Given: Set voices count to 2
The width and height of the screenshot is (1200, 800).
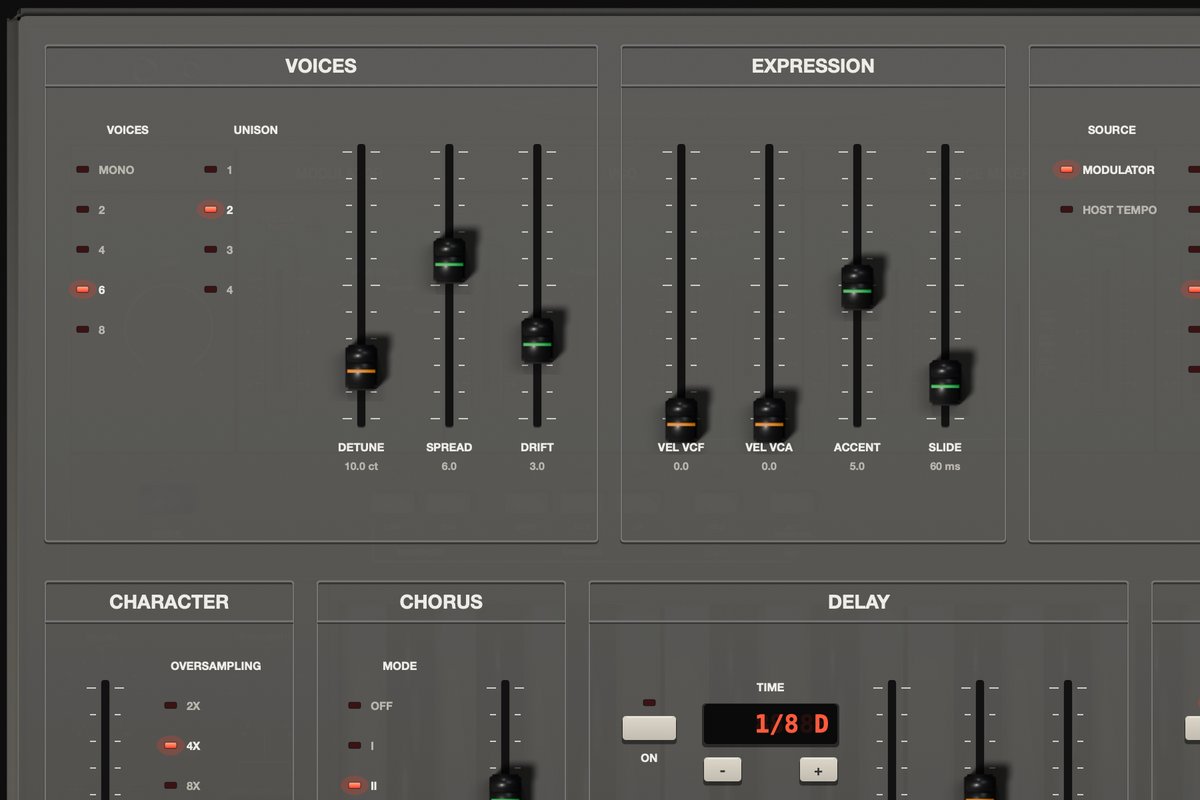Looking at the screenshot, I should click(91, 210).
